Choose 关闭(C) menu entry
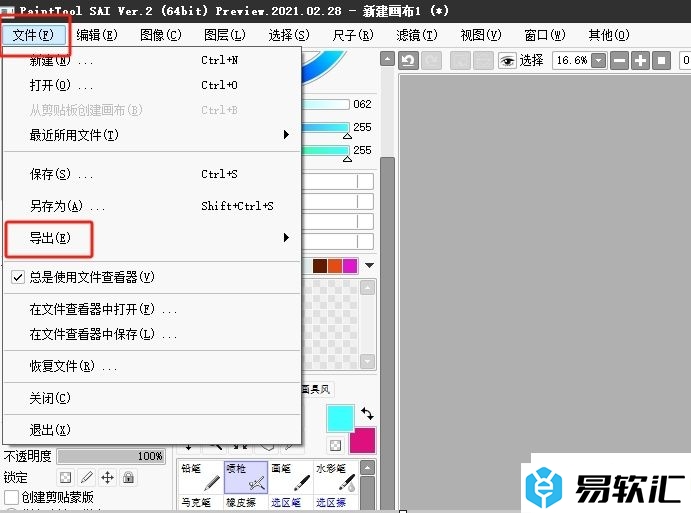The image size is (691, 513). pyautogui.click(x=152, y=398)
